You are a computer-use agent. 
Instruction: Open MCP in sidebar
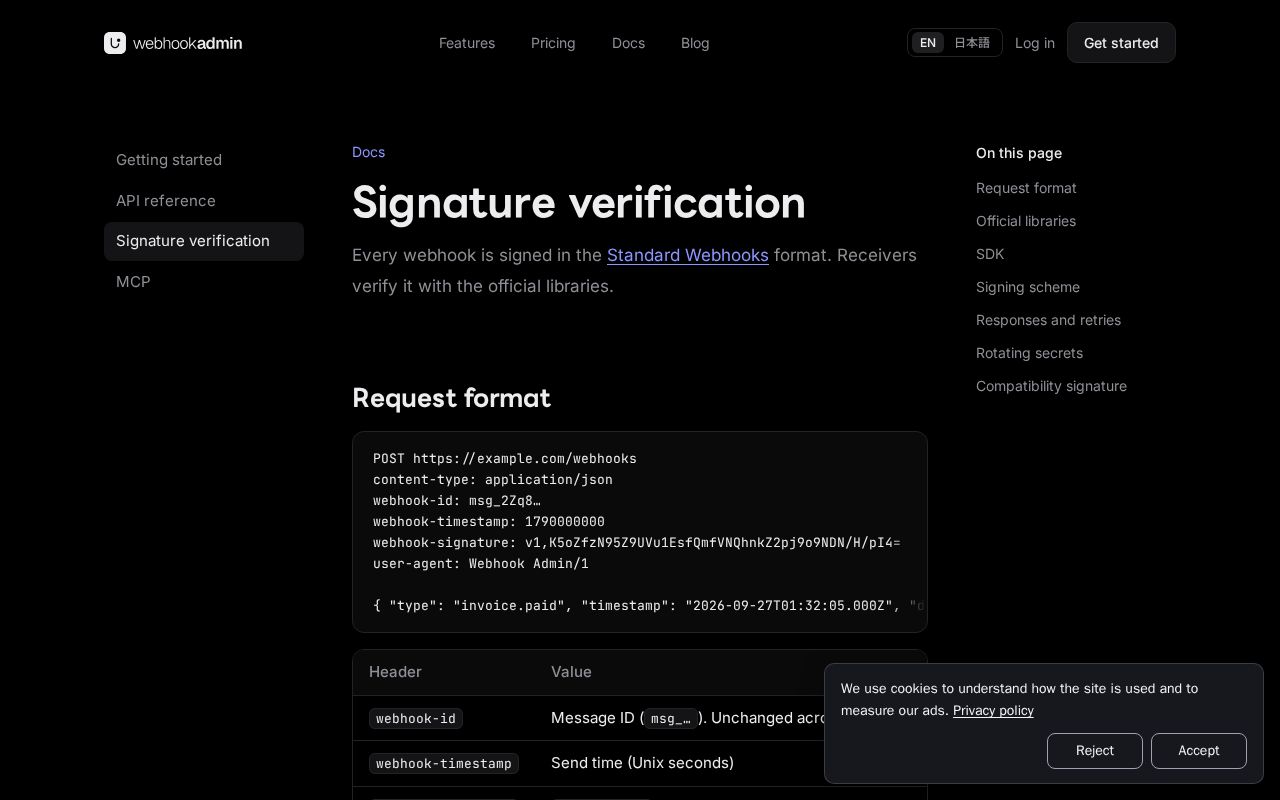204,282
